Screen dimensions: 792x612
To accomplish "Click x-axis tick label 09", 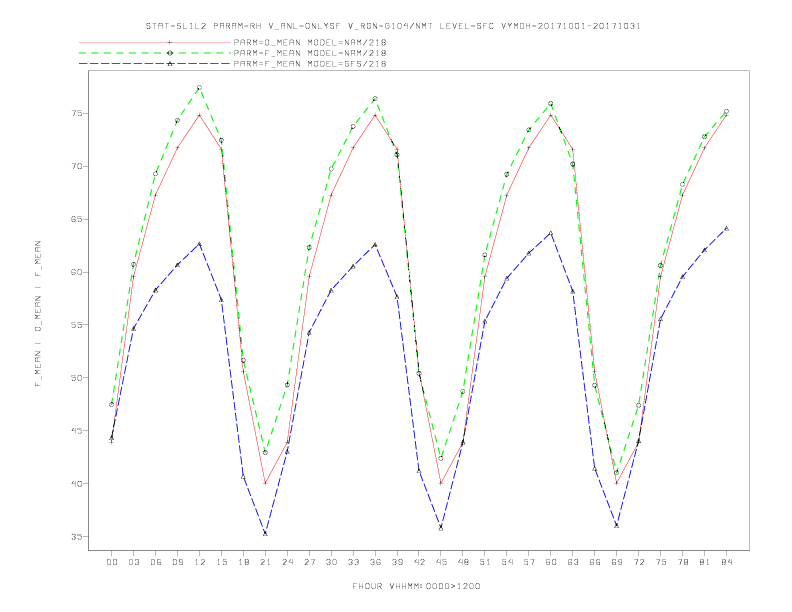I will [177, 562].
